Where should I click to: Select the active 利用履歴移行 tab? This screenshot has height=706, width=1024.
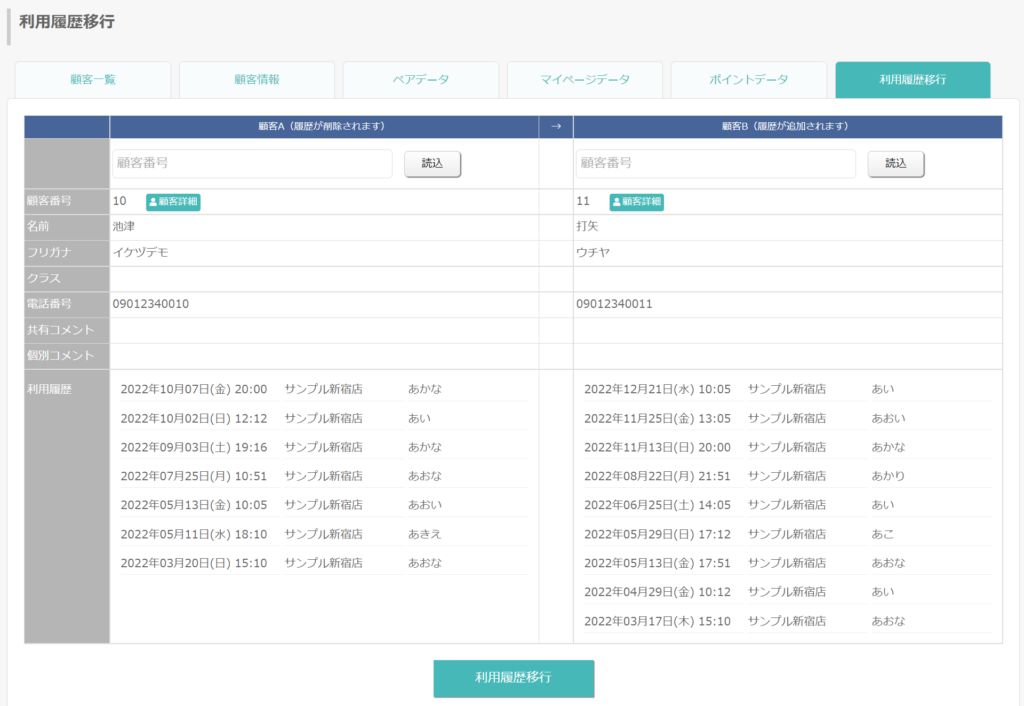[912, 80]
